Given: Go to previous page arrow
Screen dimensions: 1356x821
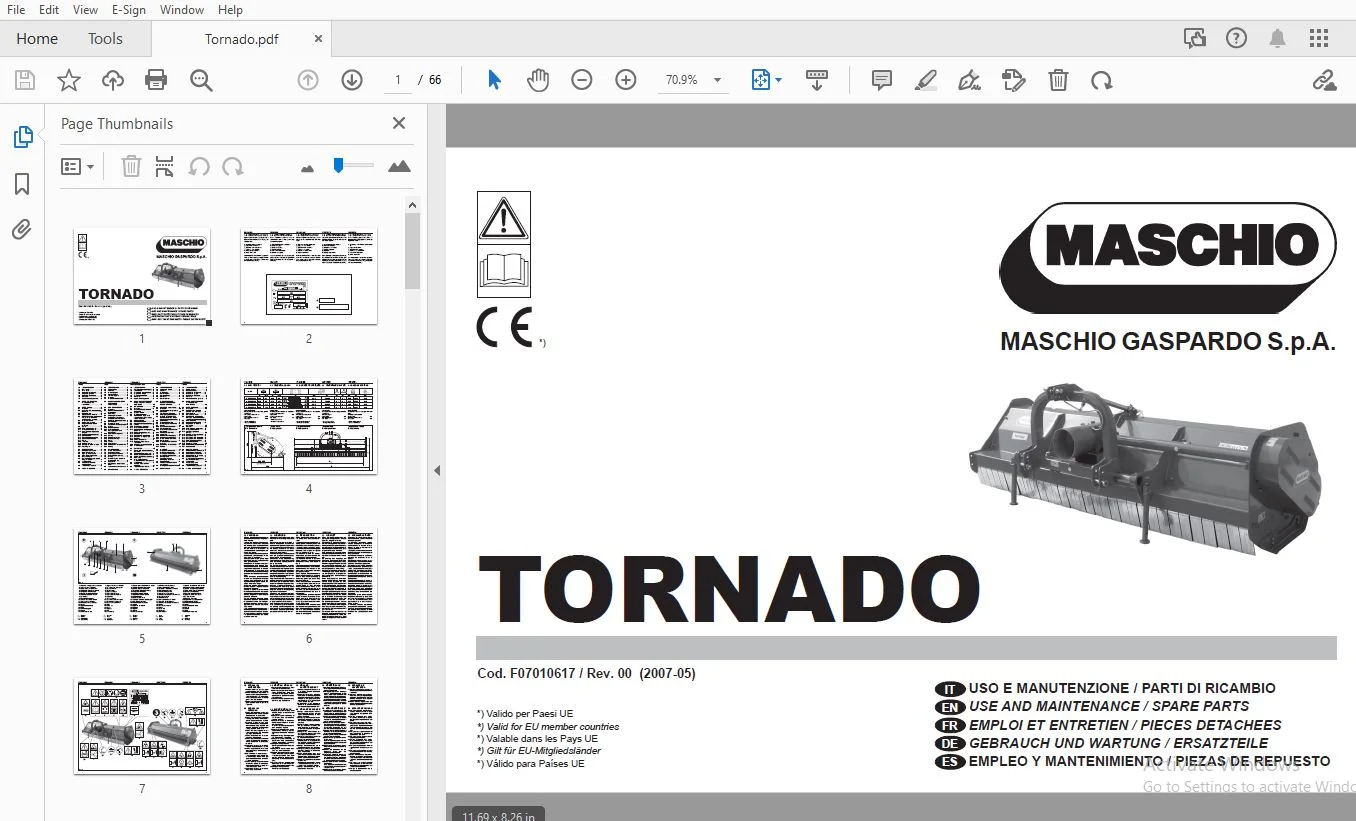Looking at the screenshot, I should (x=308, y=80).
